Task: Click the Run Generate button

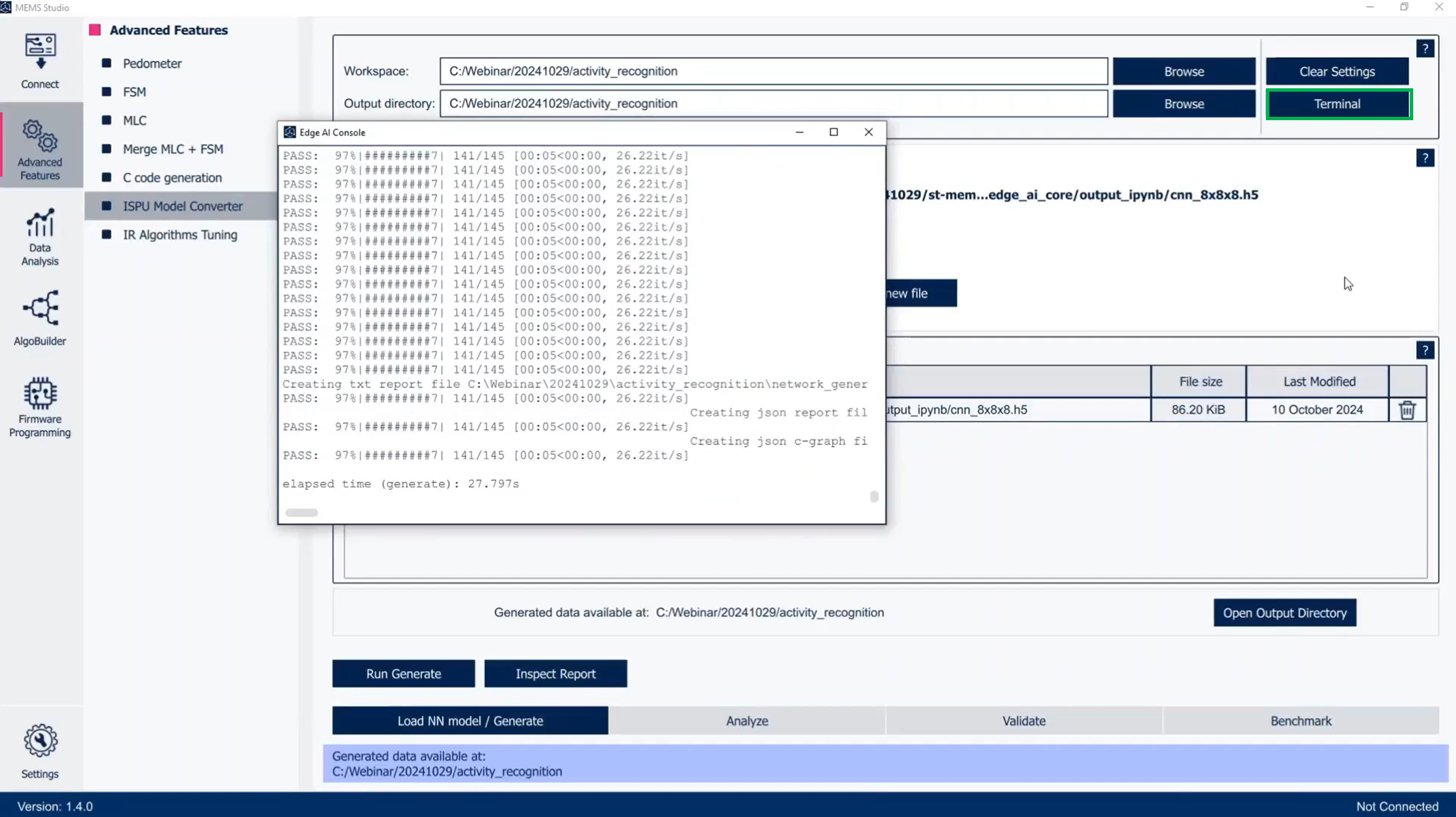Action: [x=403, y=673]
